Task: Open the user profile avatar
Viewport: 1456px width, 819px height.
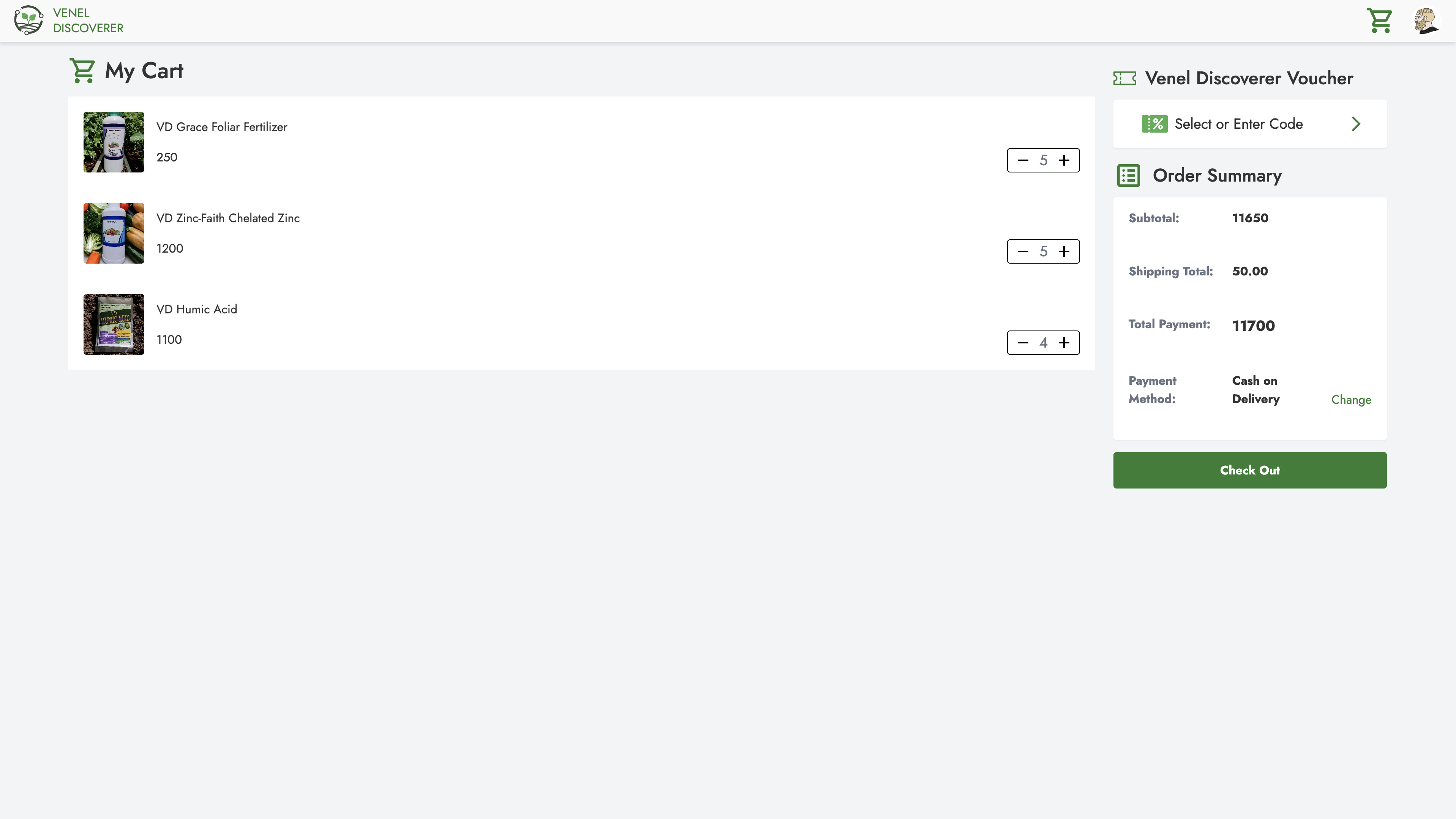Action: 1426,21
